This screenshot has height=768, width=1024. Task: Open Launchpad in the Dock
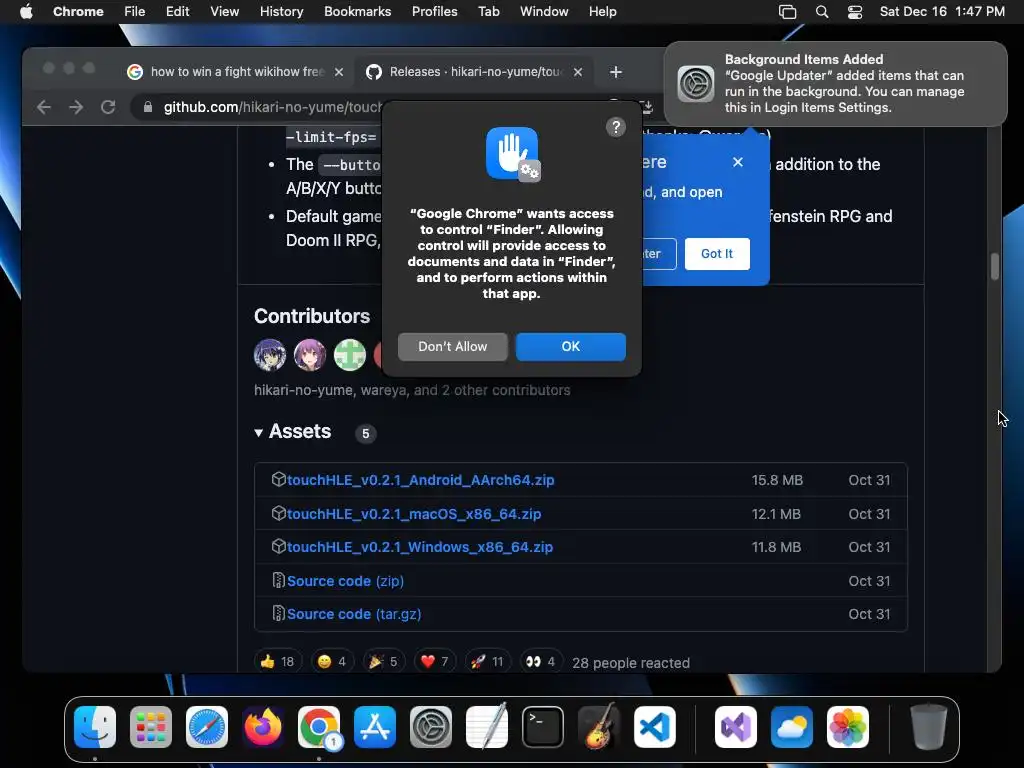click(x=151, y=727)
